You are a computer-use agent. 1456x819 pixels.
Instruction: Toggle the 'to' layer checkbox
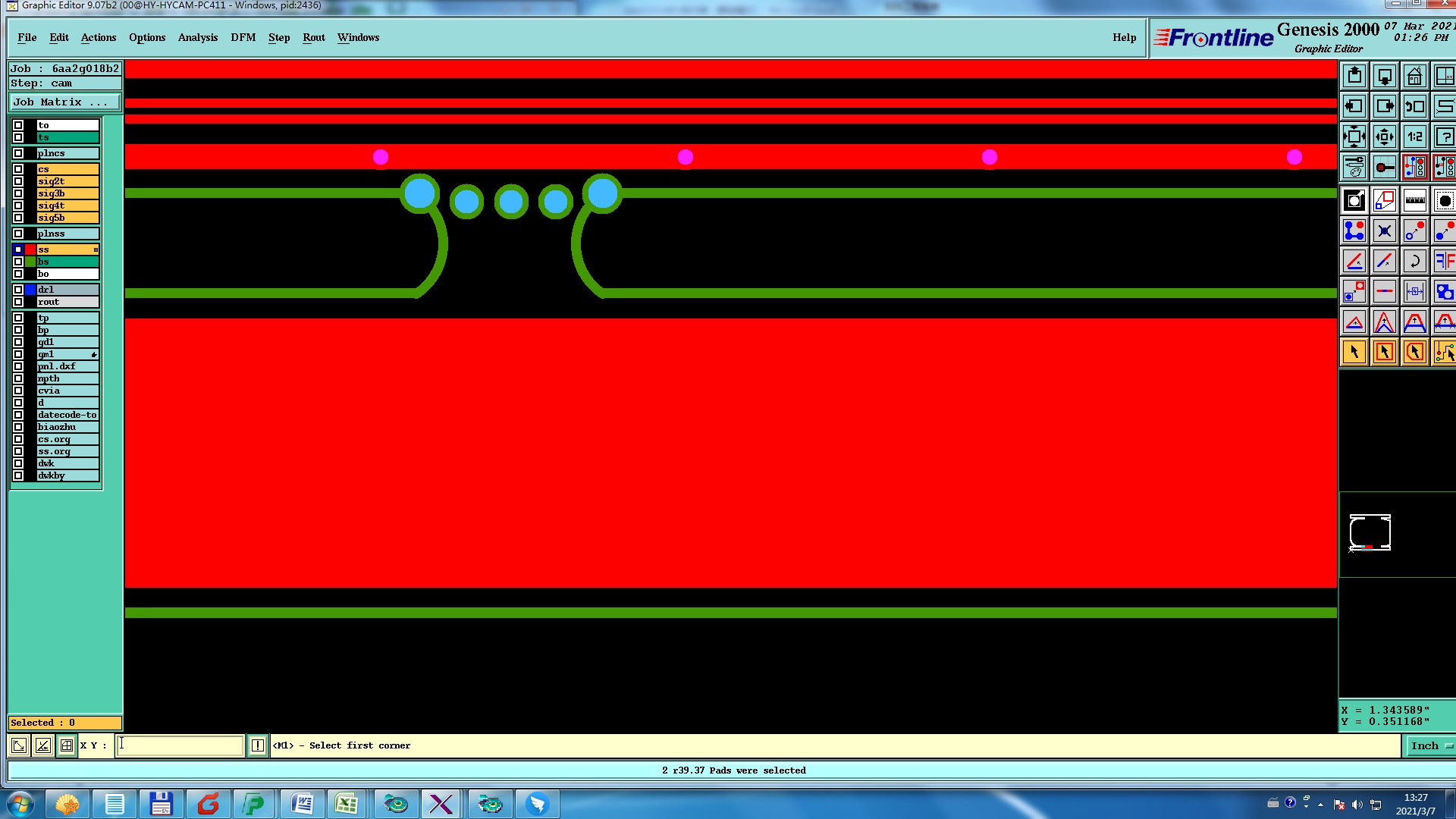[18, 125]
